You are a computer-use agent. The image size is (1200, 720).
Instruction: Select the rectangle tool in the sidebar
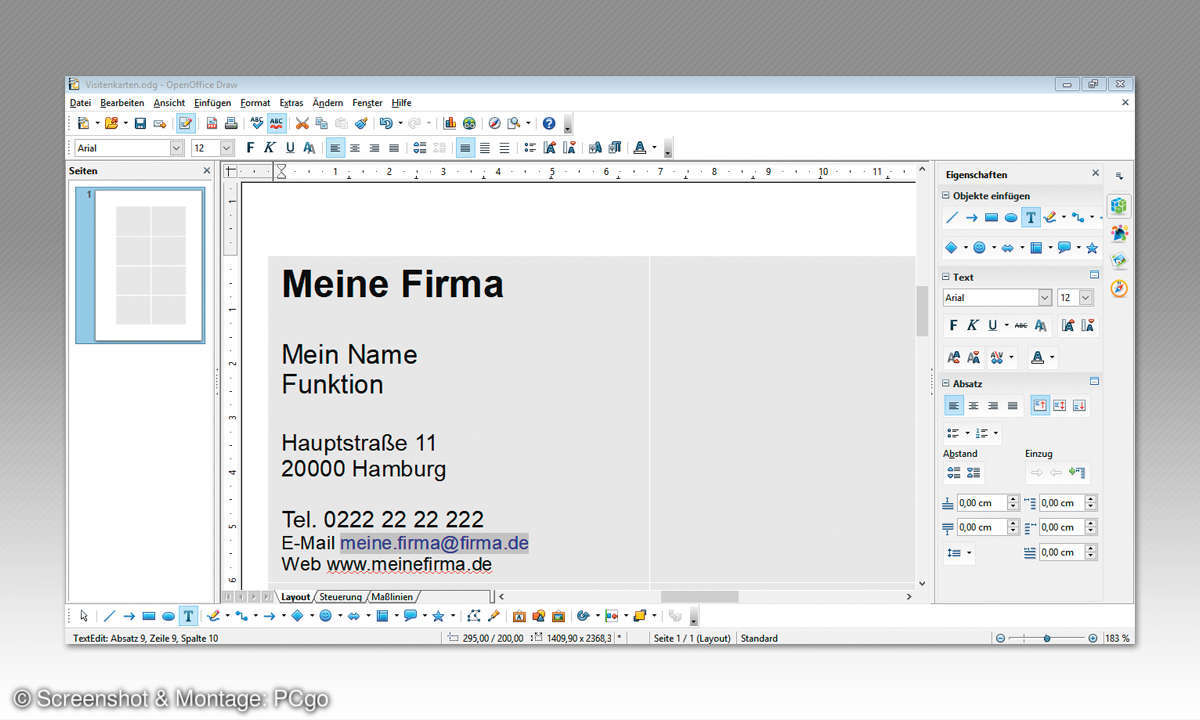tap(991, 217)
